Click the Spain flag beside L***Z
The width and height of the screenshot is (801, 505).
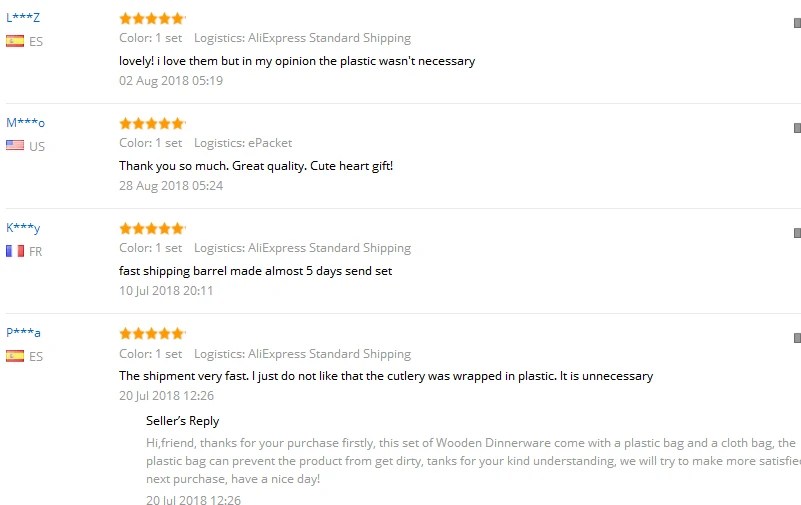click(15, 41)
